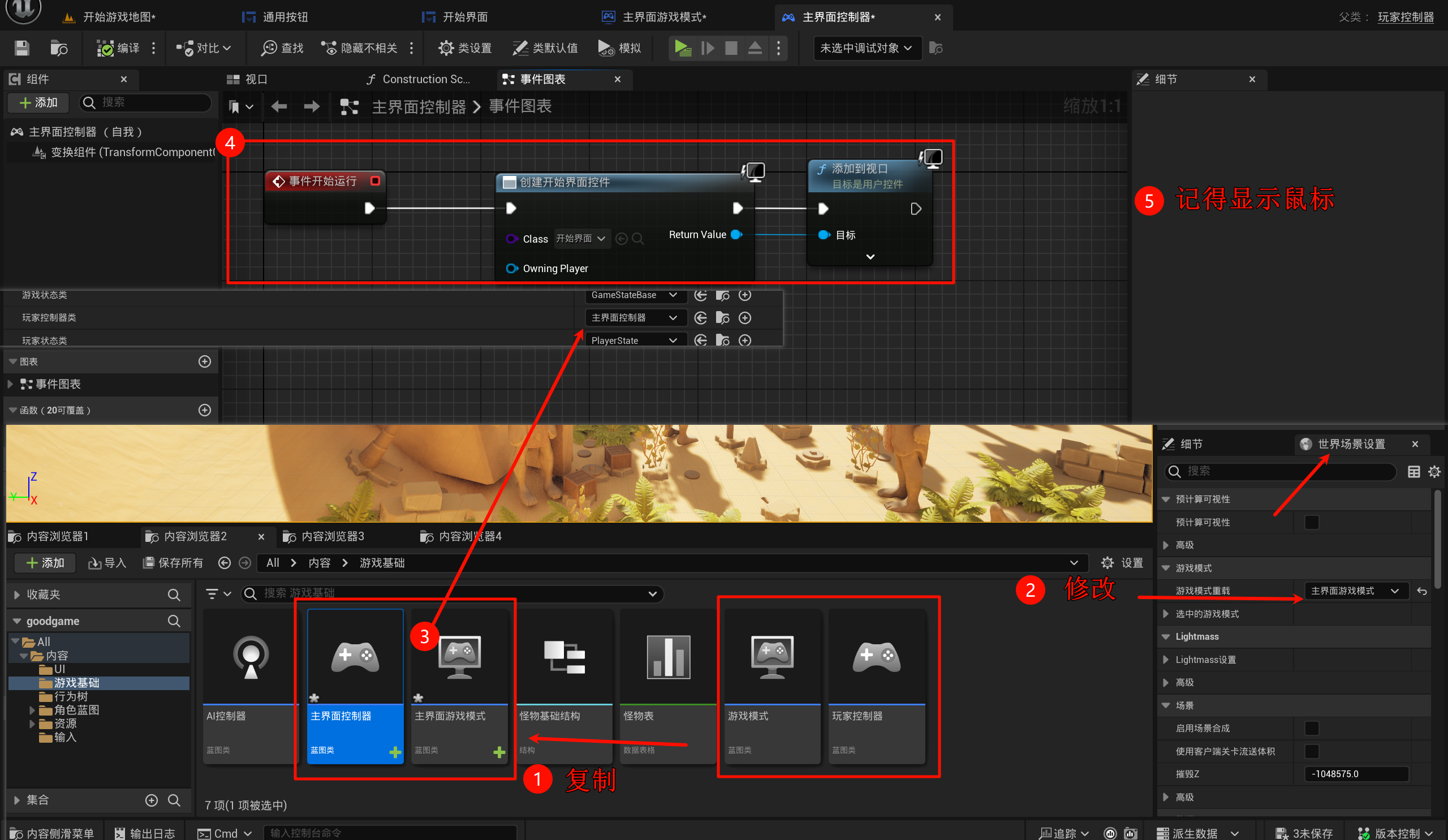This screenshot has height=840, width=1448.
Task: Open the Find (查找) search tool
Action: tap(282, 48)
